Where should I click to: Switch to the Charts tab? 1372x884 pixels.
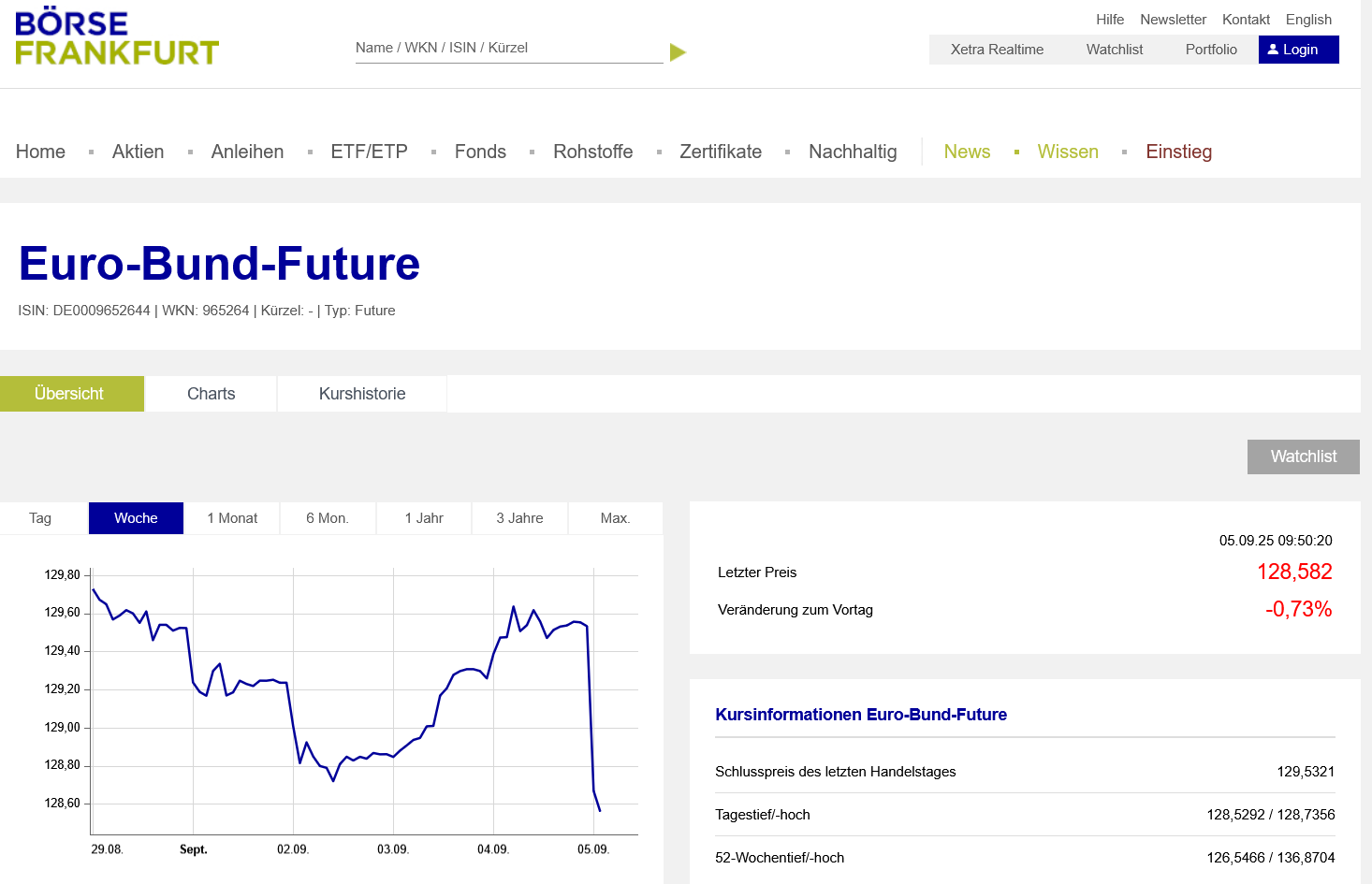[x=211, y=394]
